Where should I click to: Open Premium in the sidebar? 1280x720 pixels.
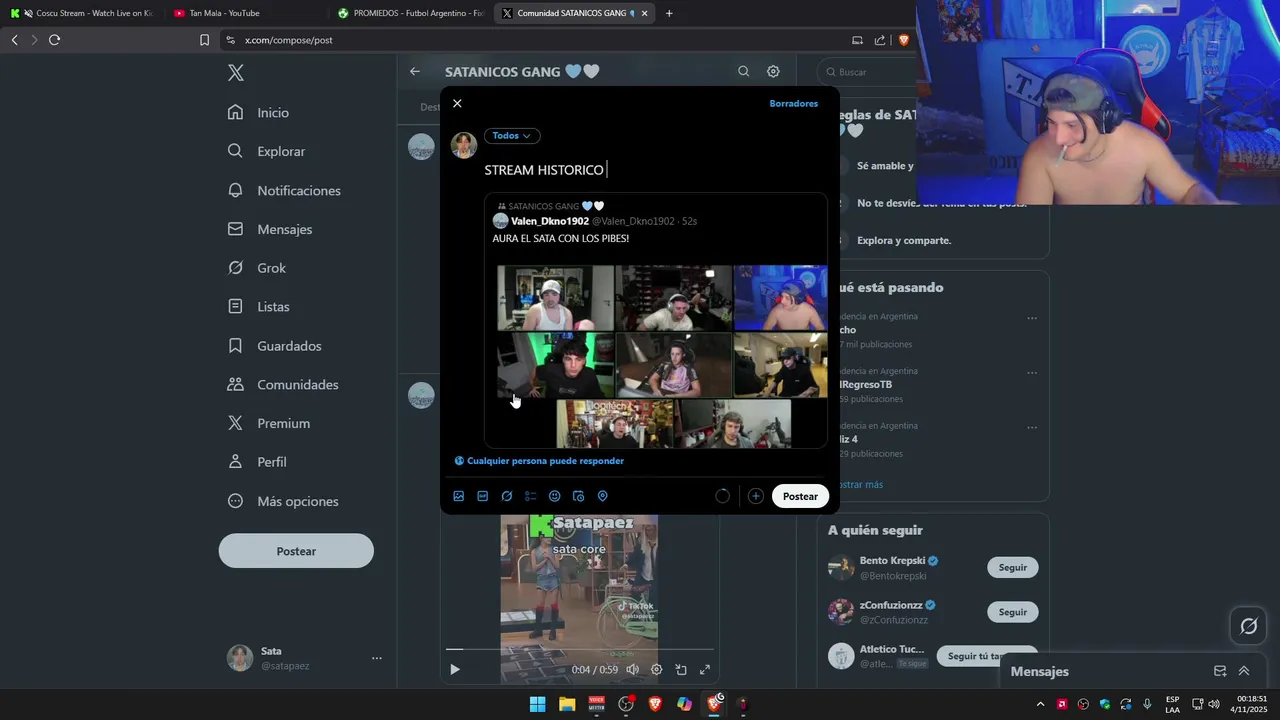269,424
